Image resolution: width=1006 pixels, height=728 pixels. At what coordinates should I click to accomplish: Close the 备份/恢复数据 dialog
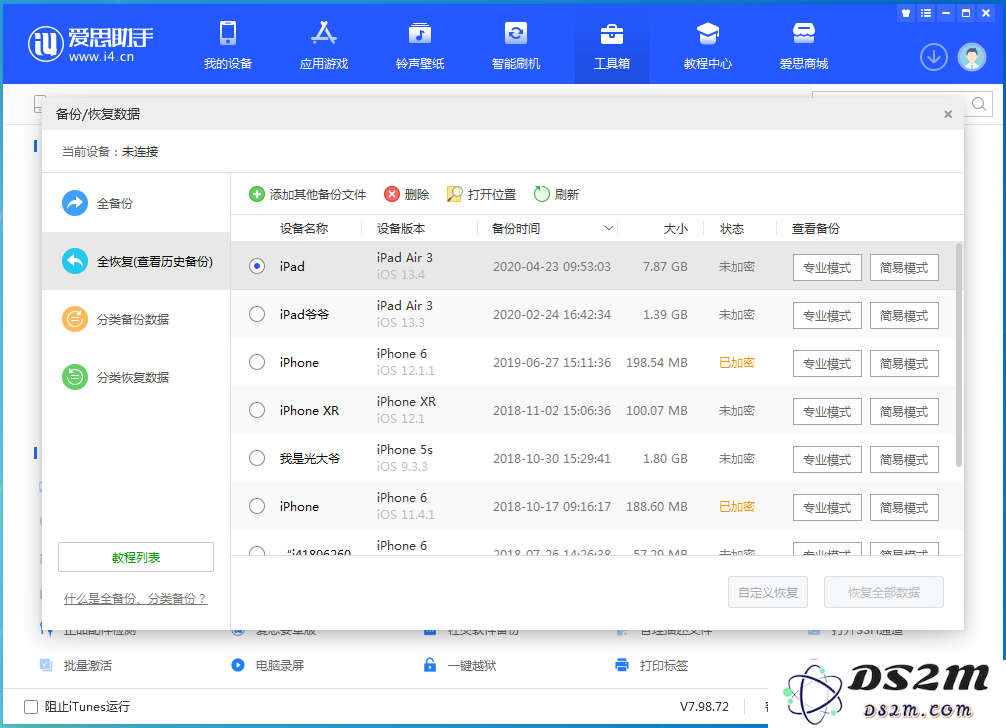click(x=948, y=114)
